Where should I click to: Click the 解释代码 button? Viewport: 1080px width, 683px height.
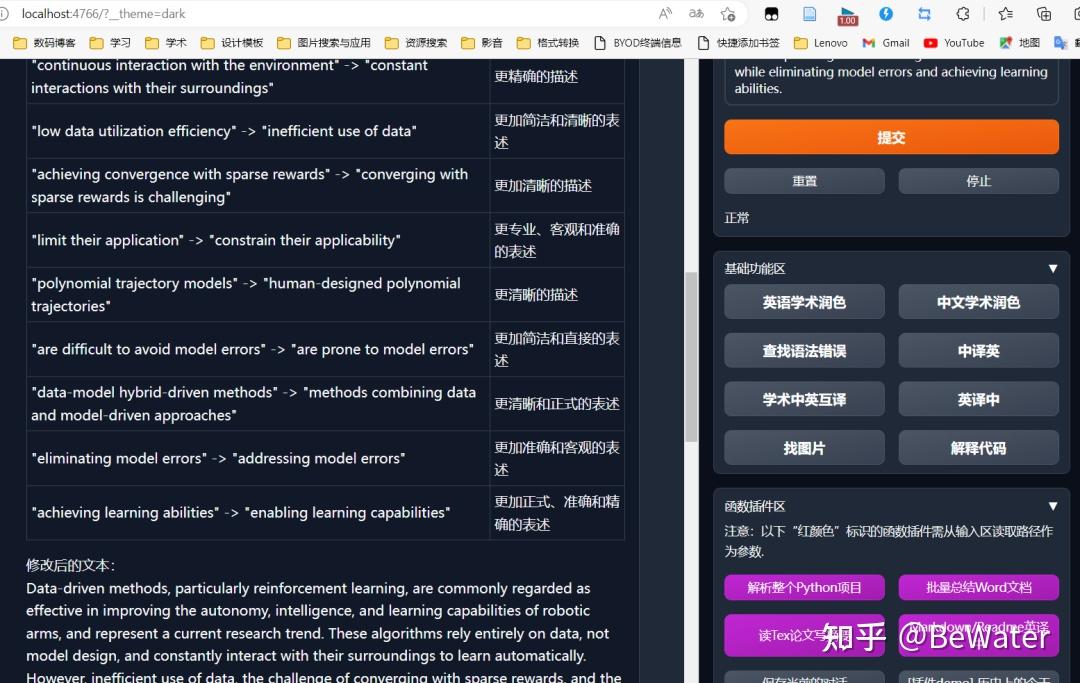979,448
